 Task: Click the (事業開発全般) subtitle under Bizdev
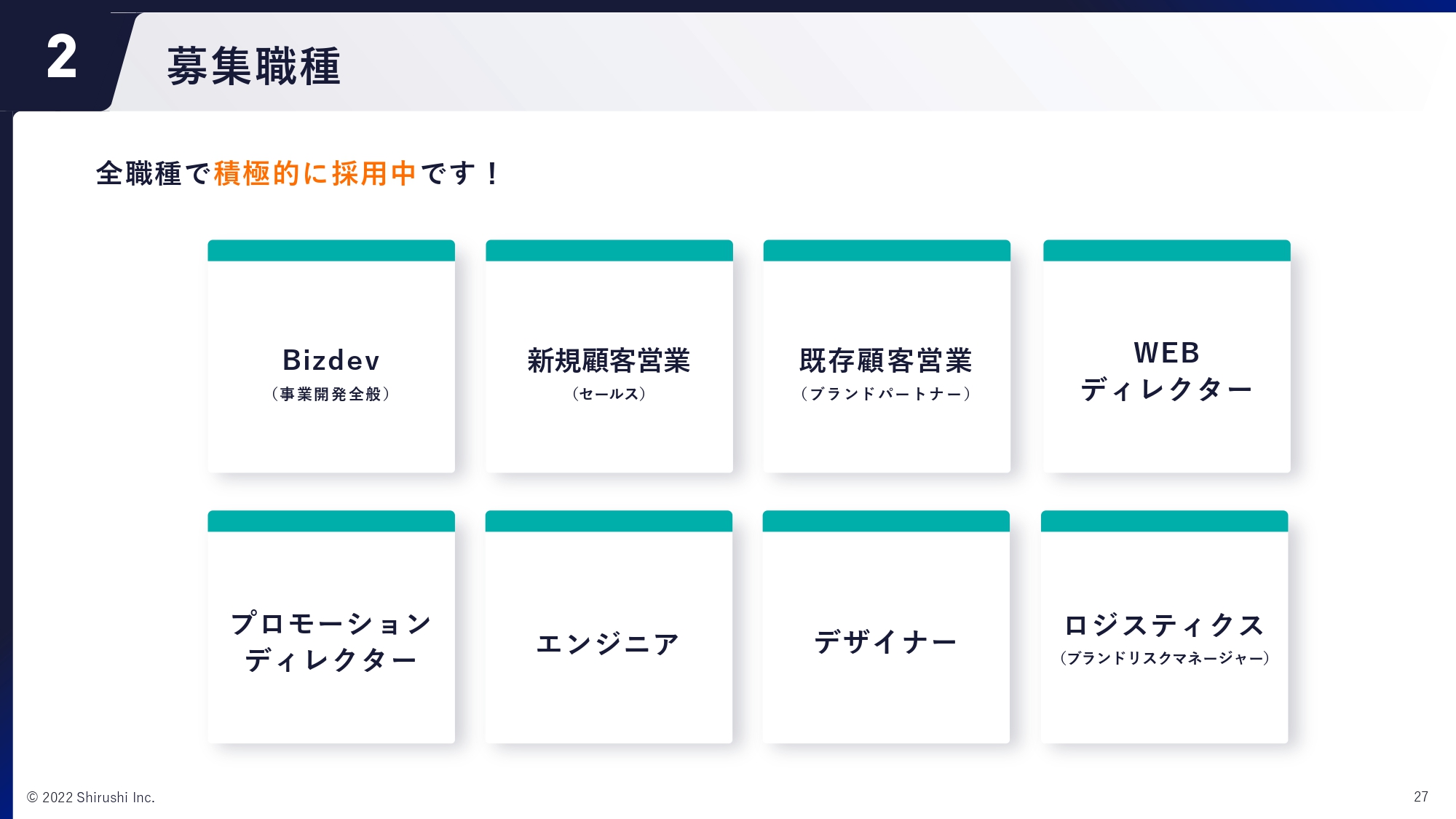pos(331,394)
